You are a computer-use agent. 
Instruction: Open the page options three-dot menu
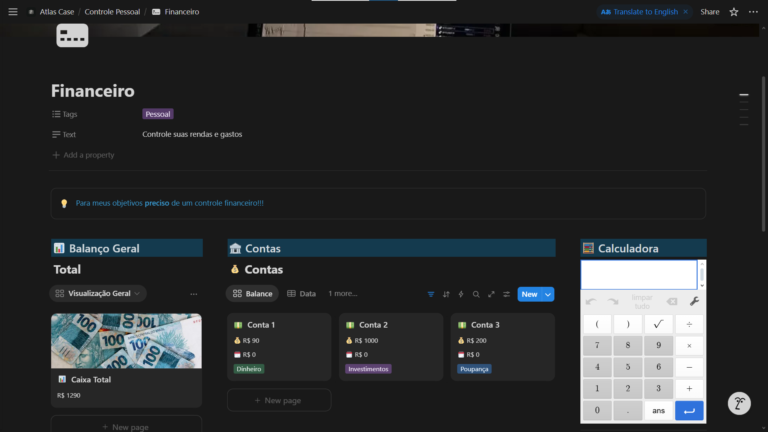(752, 12)
